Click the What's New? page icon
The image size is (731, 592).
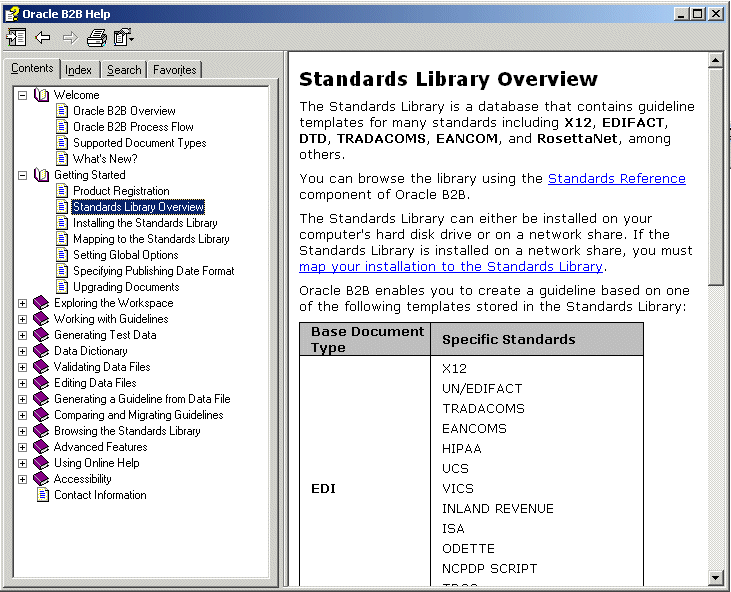[62, 159]
